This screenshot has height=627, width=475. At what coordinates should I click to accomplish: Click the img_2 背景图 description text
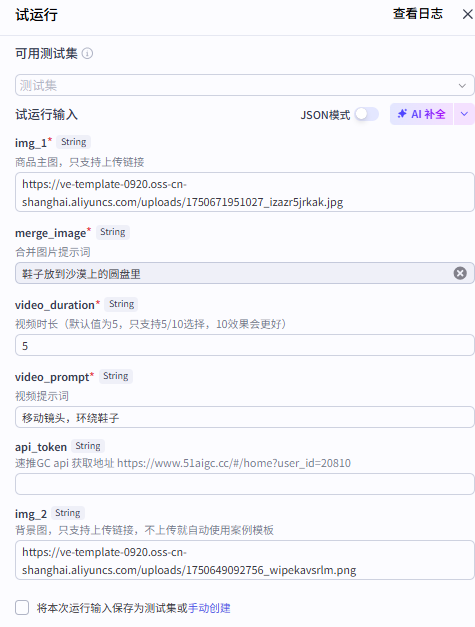144,530
